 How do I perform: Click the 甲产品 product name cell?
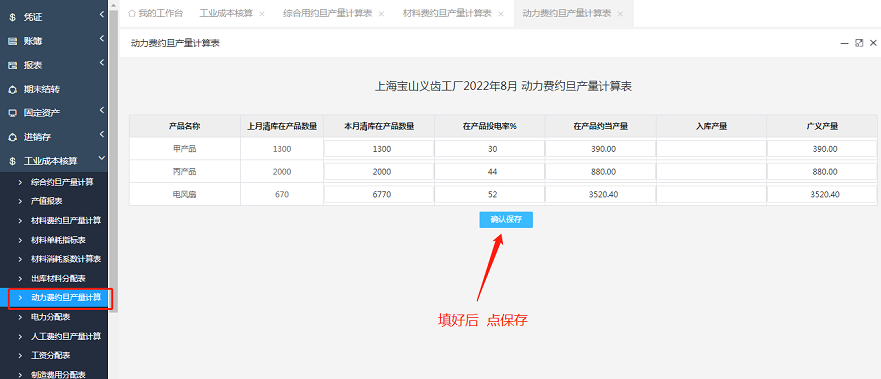[x=185, y=149]
